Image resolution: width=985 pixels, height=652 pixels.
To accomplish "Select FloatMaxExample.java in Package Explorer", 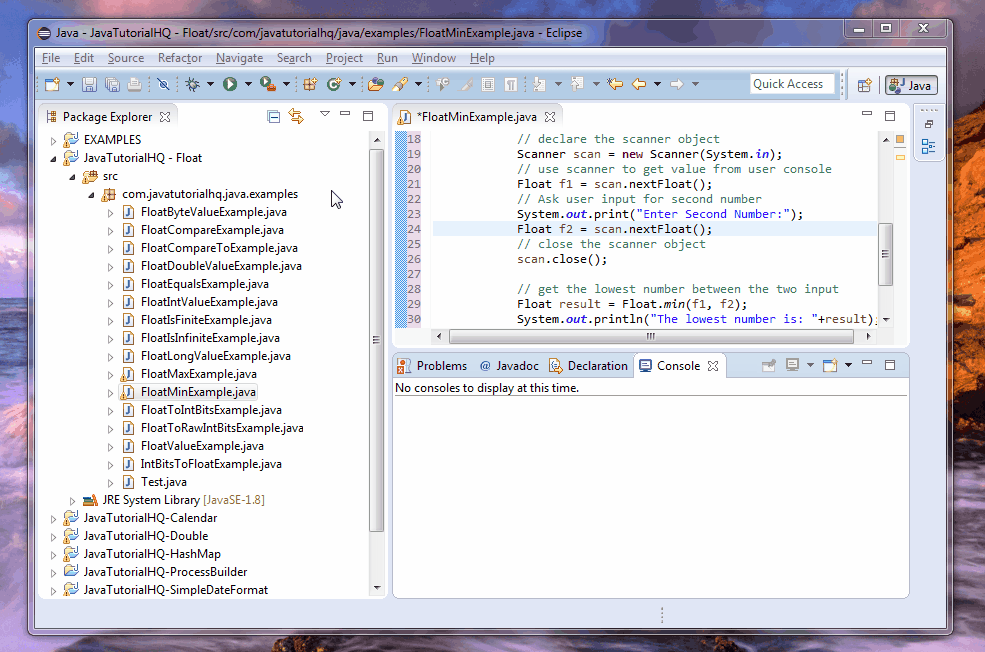I will click(x=198, y=373).
